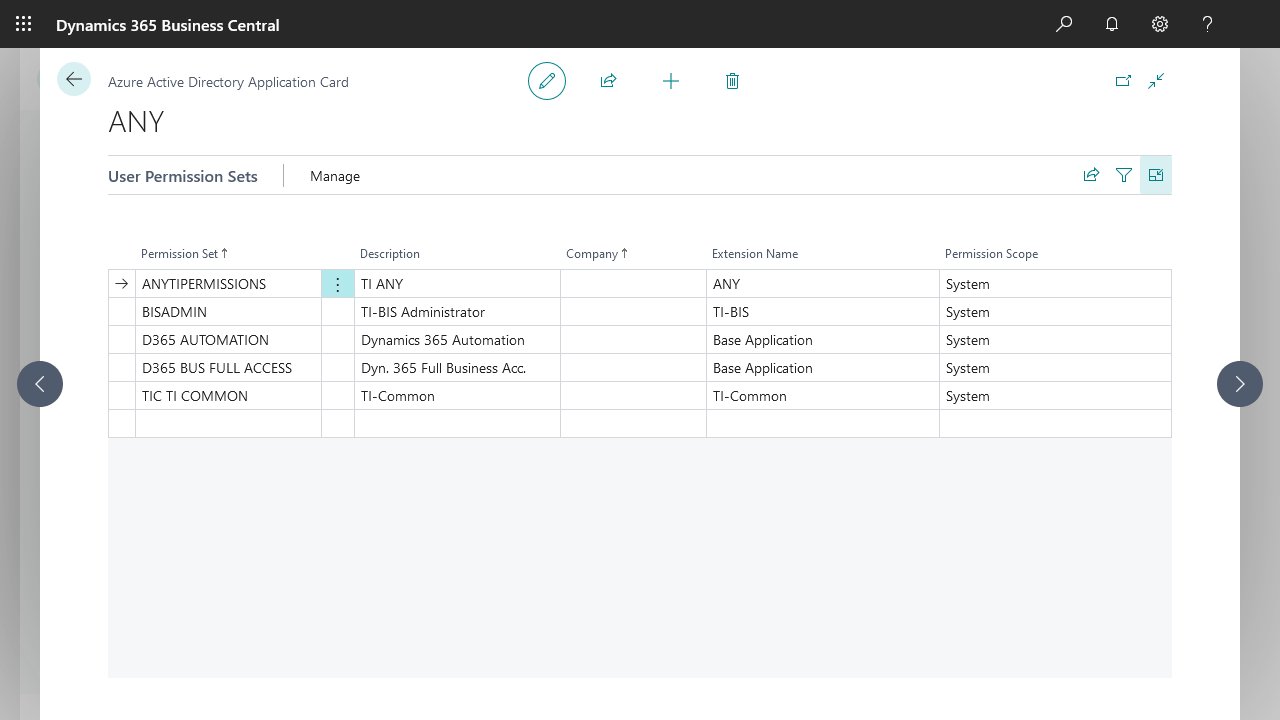Create new record with plus icon
Screen dimensions: 1280x720
pos(671,81)
